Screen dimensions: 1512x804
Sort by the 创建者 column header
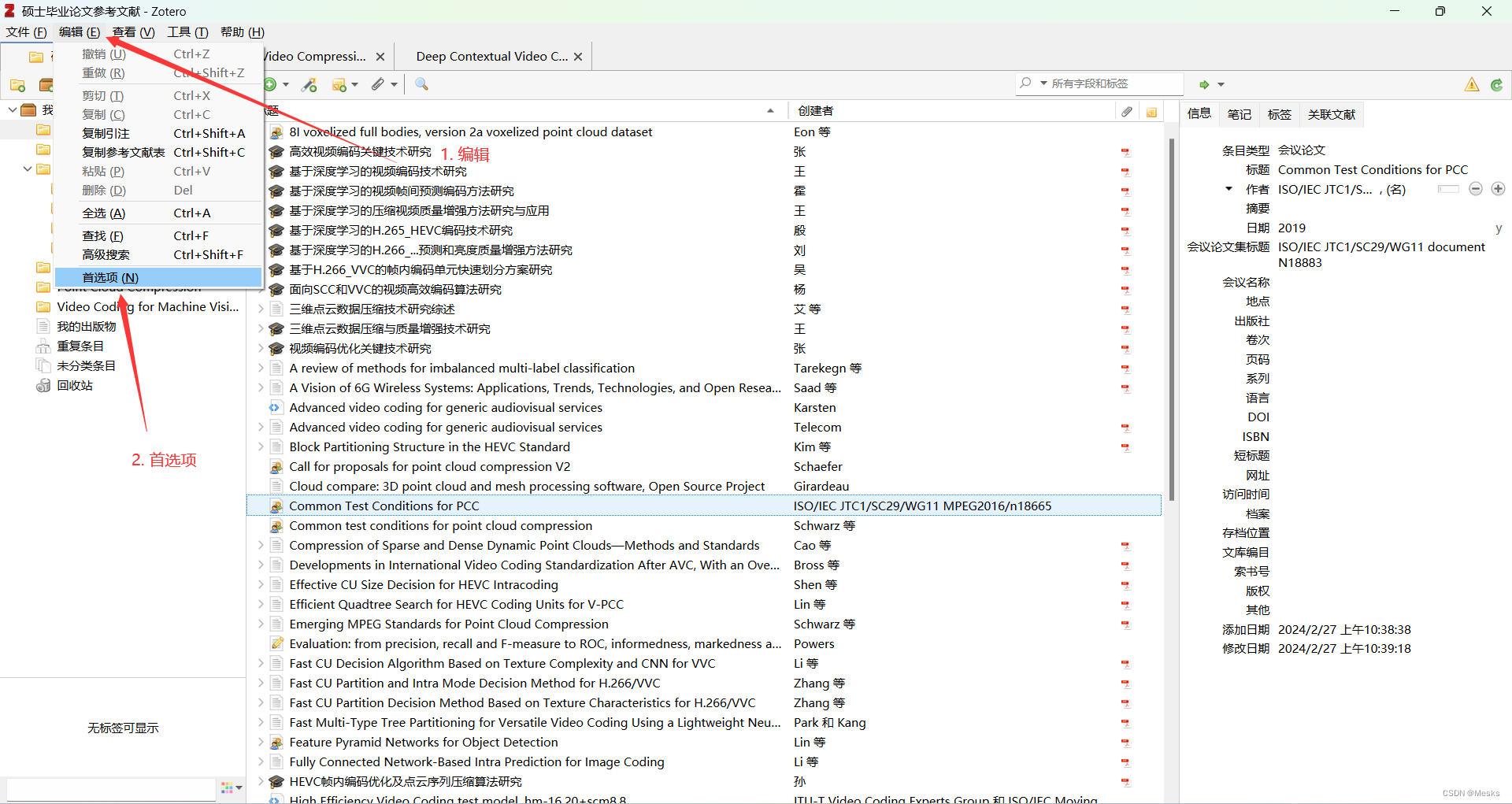coord(951,112)
